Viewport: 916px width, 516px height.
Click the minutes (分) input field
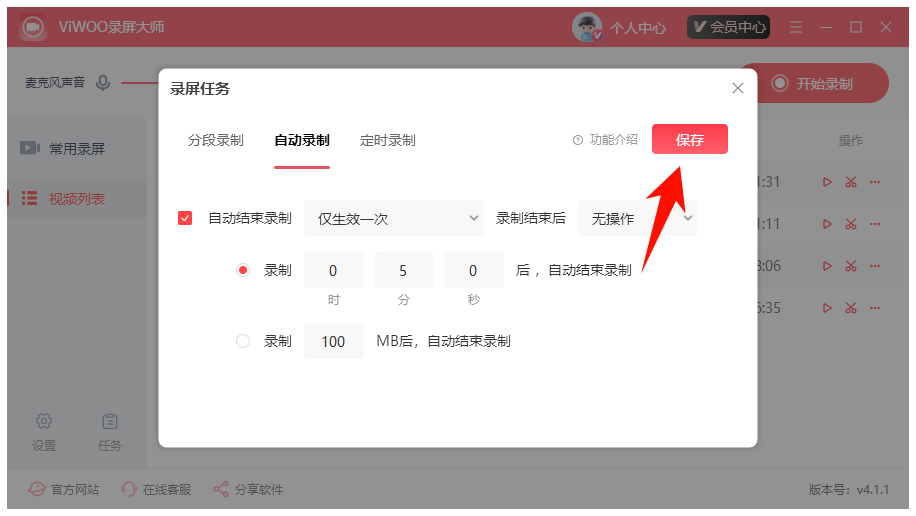click(404, 270)
